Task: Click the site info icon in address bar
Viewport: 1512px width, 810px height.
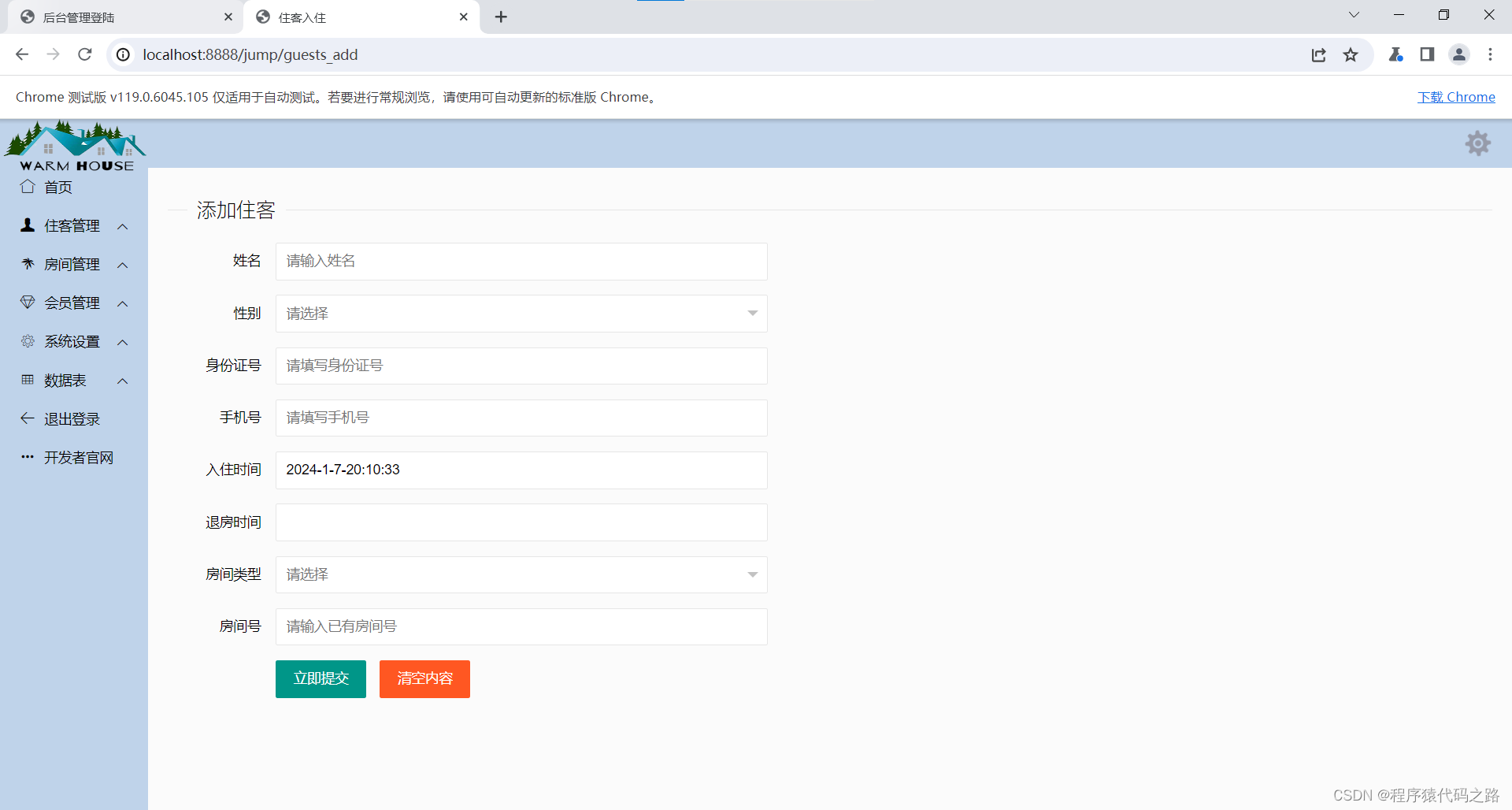Action: (x=123, y=54)
